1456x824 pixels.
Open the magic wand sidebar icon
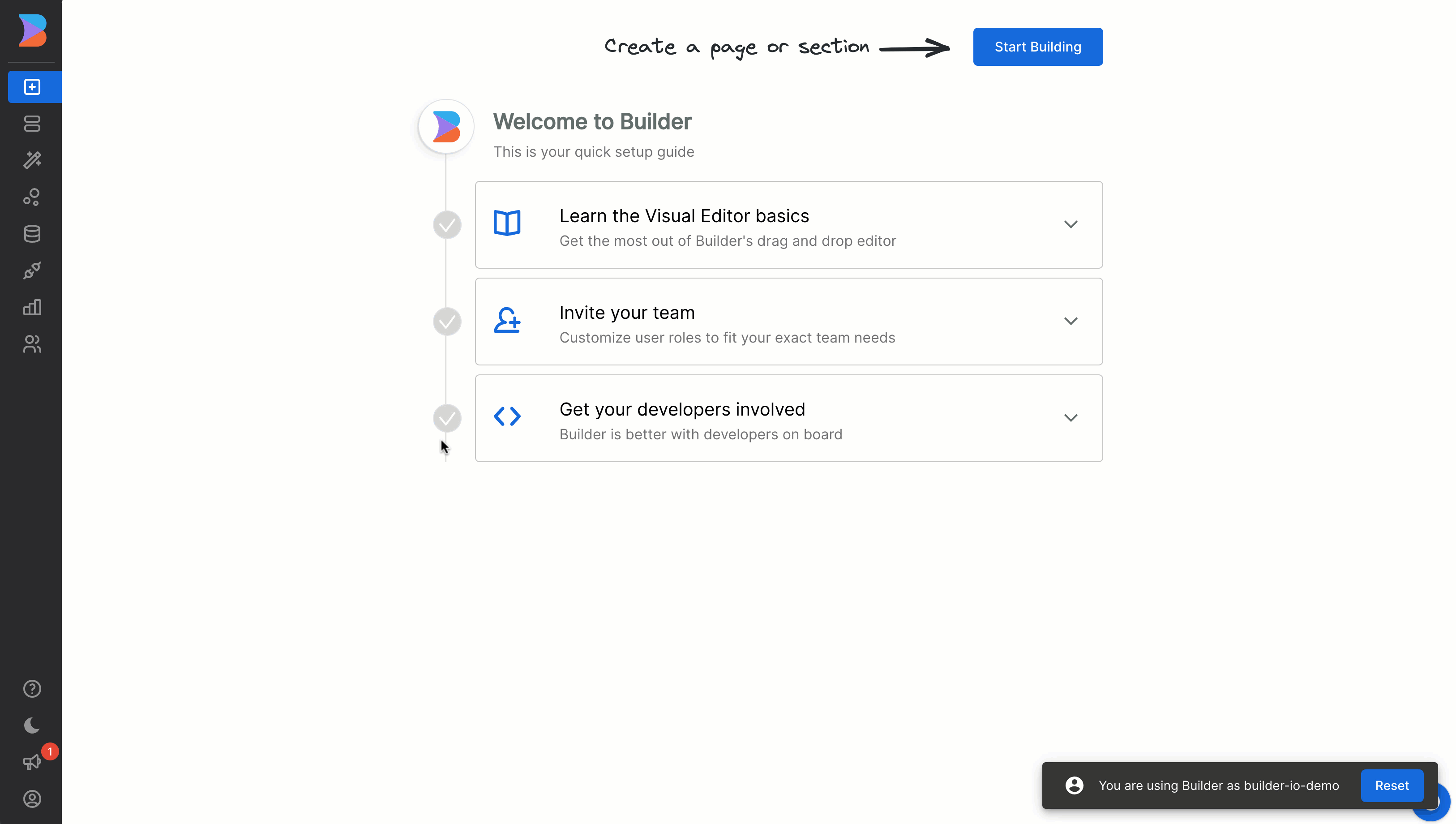32,160
